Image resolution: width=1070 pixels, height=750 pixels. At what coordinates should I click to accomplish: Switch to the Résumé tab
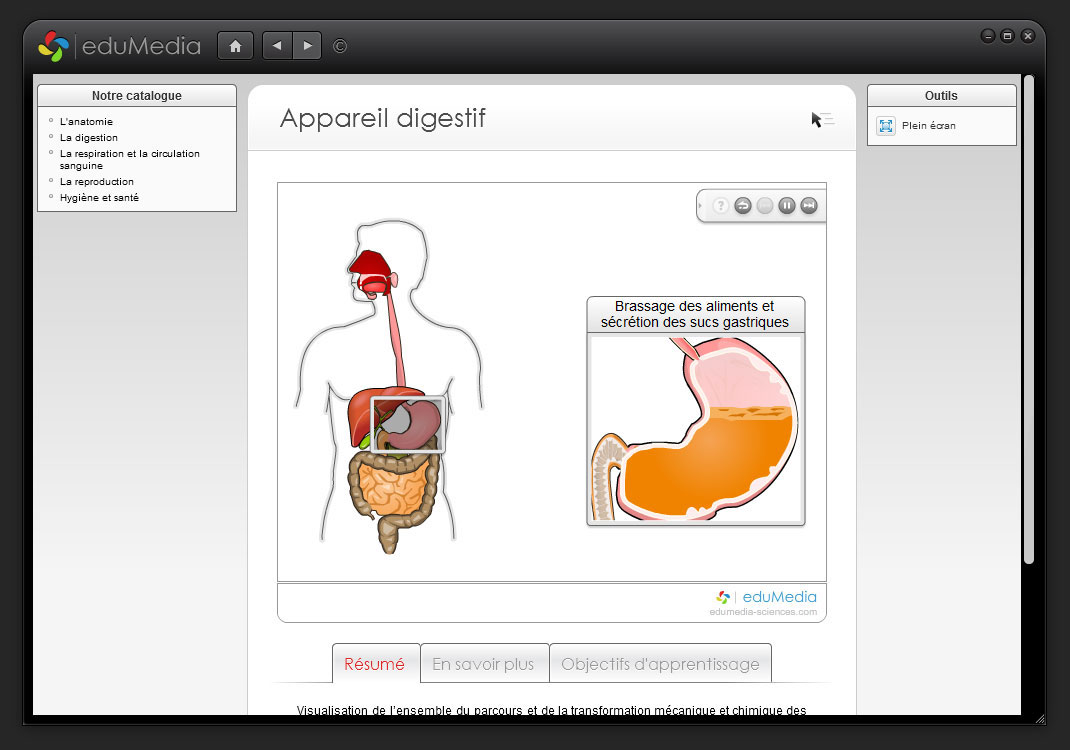pos(375,664)
